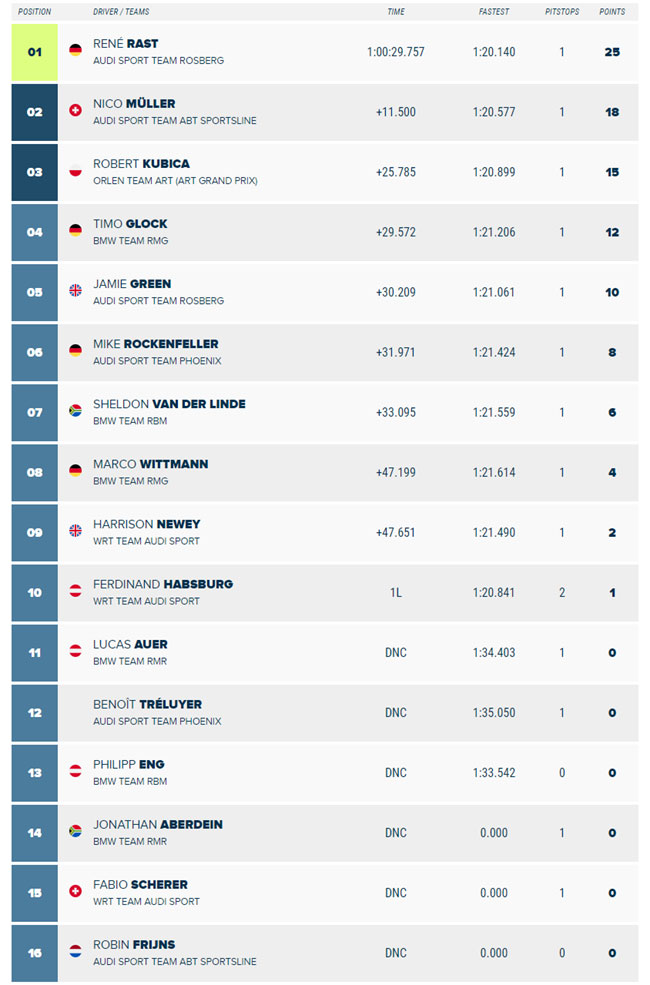Click the Dutch flag beside Robin Frijns

click(75, 951)
